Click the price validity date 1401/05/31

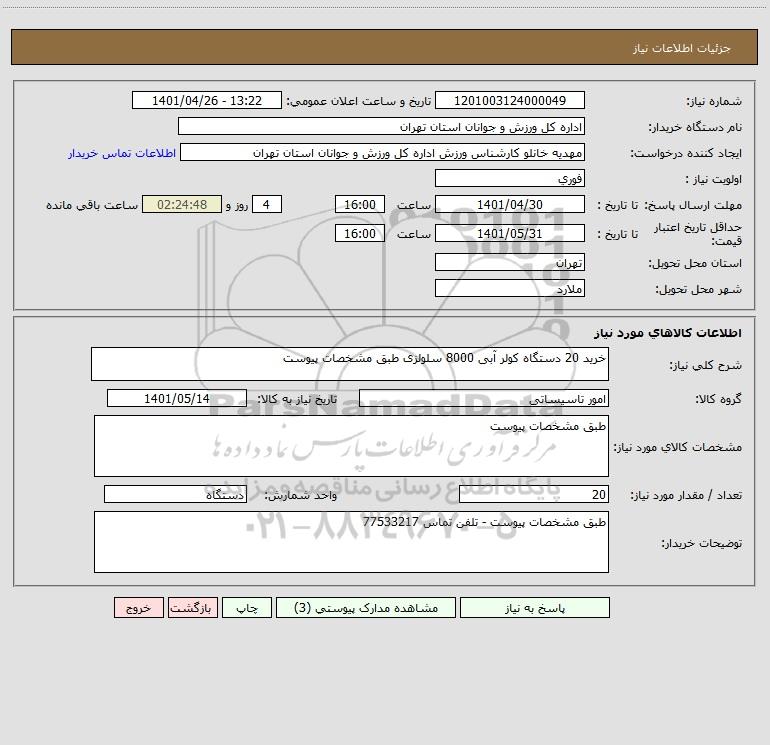pos(510,233)
